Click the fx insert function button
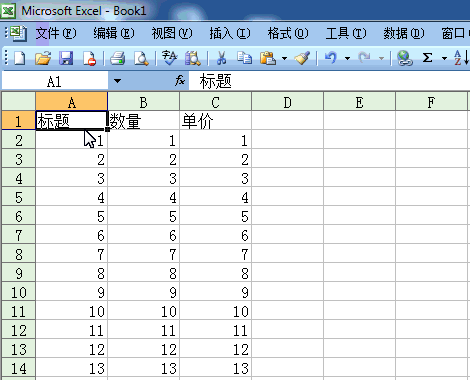470x380 pixels. click(180, 81)
